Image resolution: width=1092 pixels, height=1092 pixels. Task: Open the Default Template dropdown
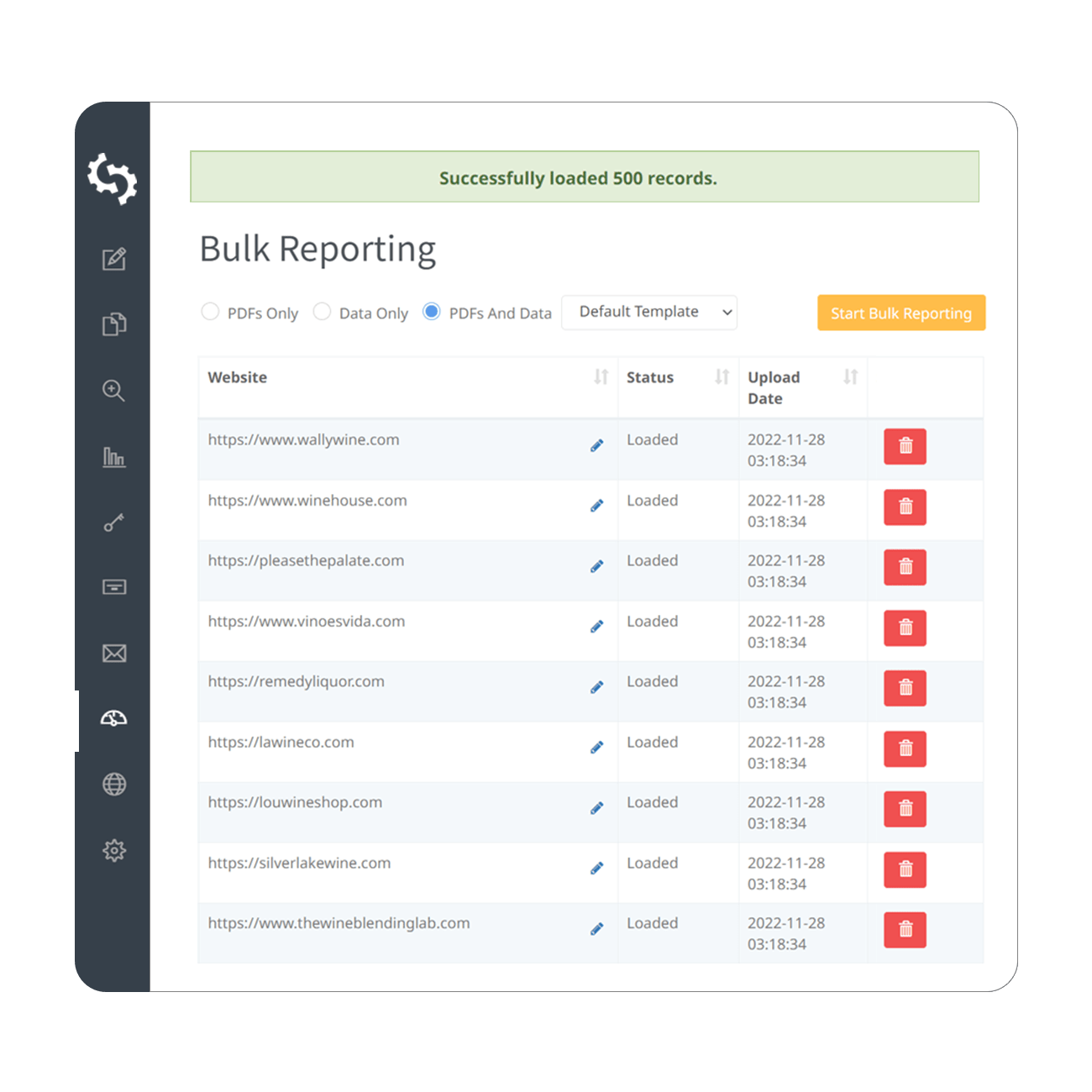coord(649,312)
